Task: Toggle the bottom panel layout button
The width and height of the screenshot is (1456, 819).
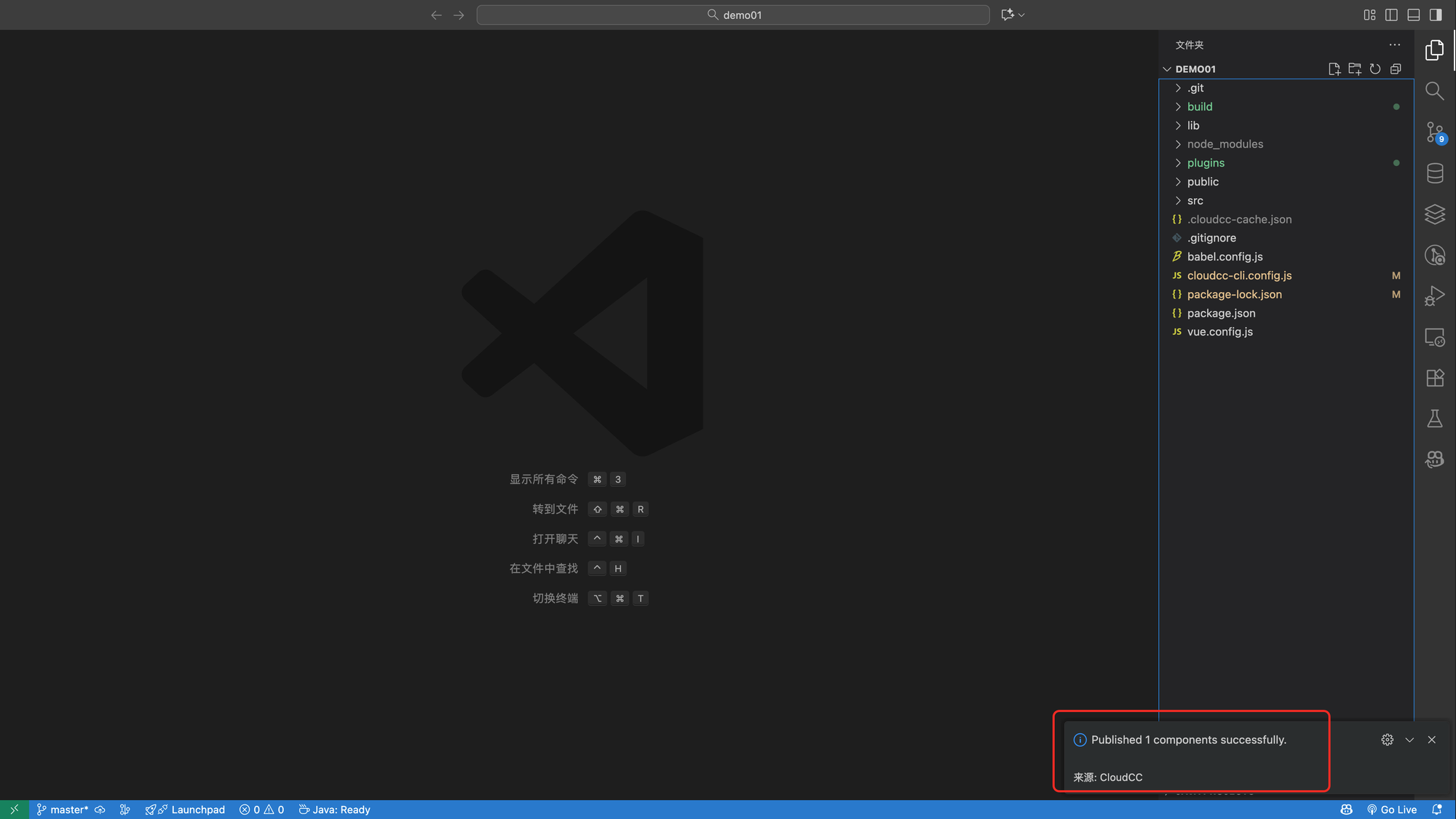Action: pos(1413,15)
